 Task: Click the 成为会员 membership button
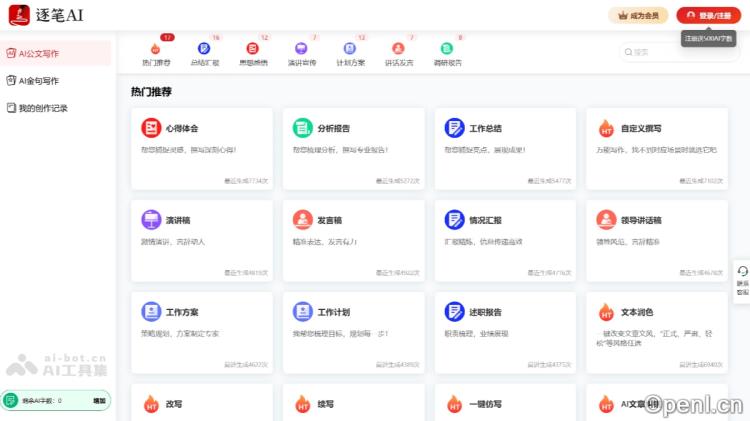point(638,15)
